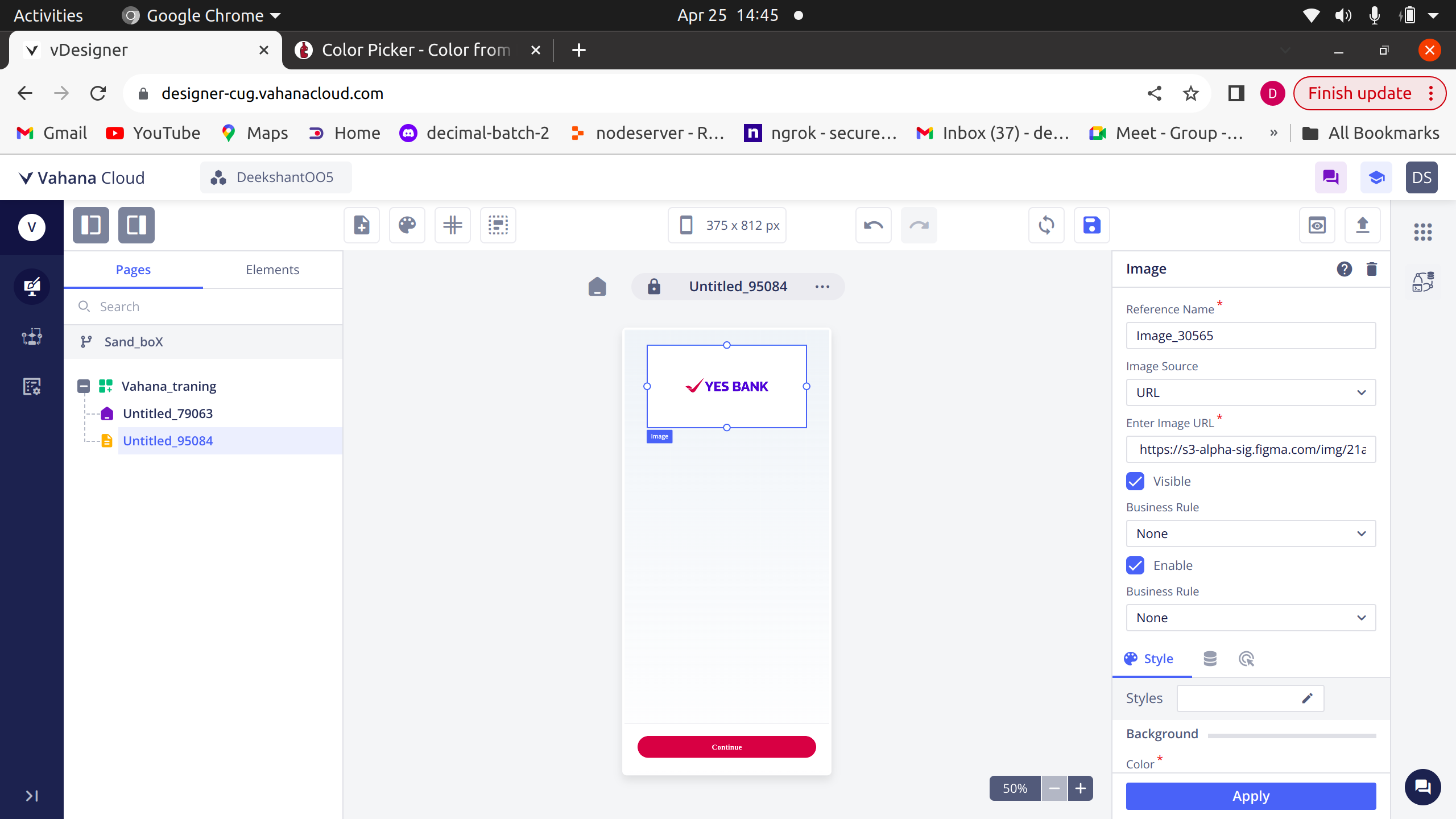Click the Enter Image URL field
1456x819 pixels.
click(1251, 449)
